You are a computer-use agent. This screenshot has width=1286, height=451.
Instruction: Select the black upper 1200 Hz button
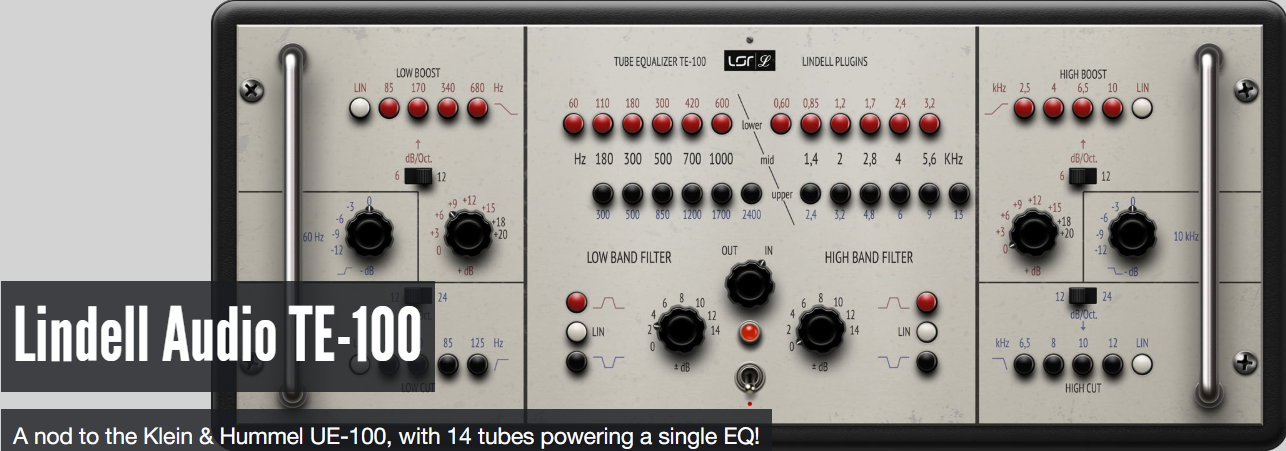pyautogui.click(x=692, y=194)
